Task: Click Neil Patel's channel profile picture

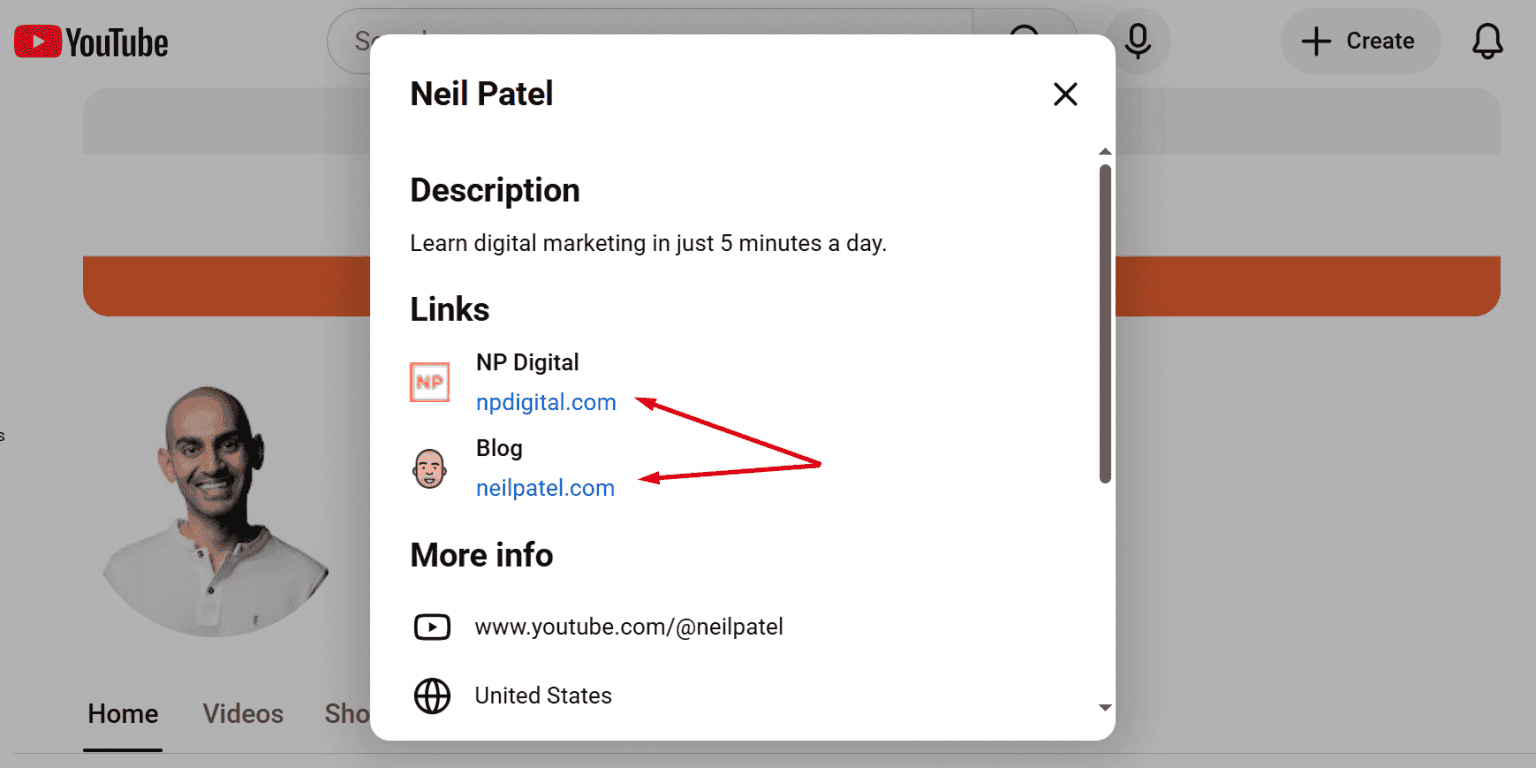Action: coord(215,511)
